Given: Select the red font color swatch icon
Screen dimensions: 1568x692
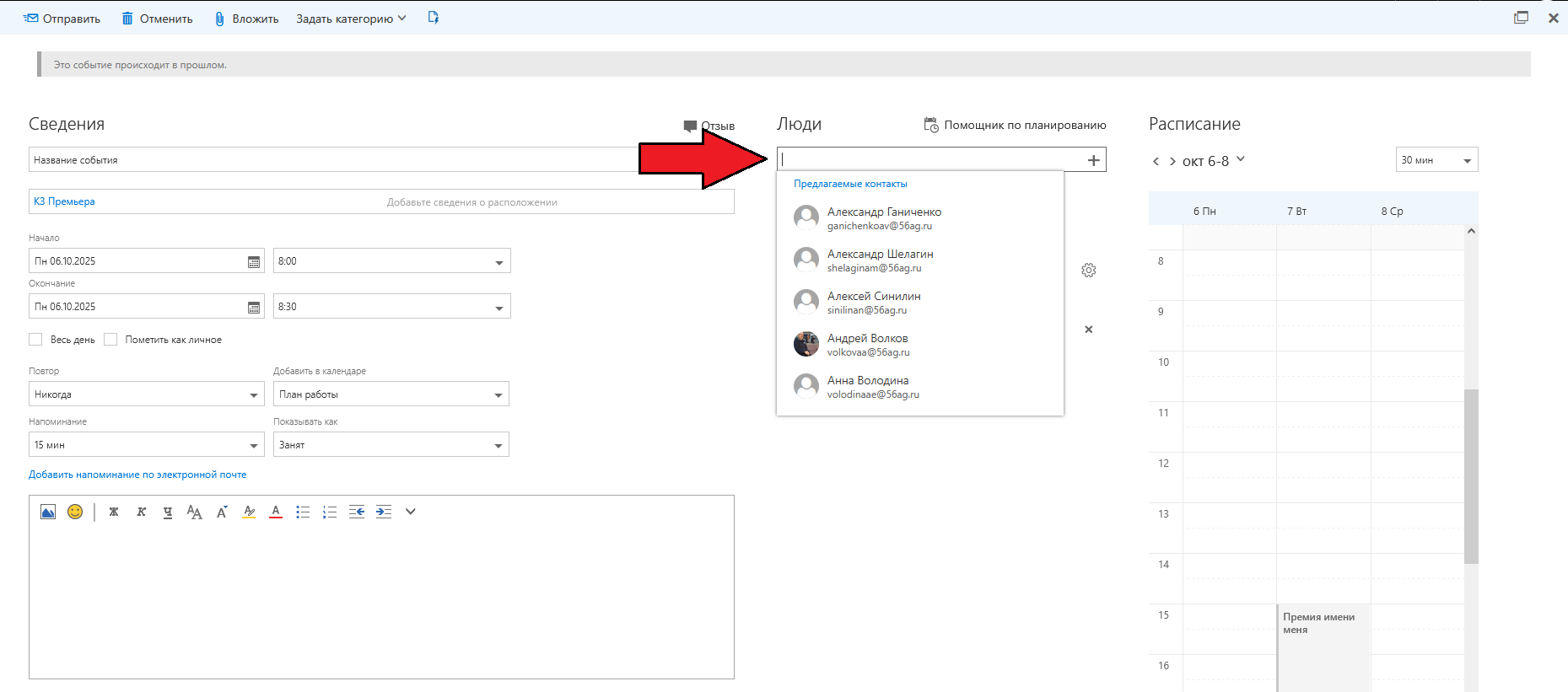Looking at the screenshot, I should click(x=276, y=512).
